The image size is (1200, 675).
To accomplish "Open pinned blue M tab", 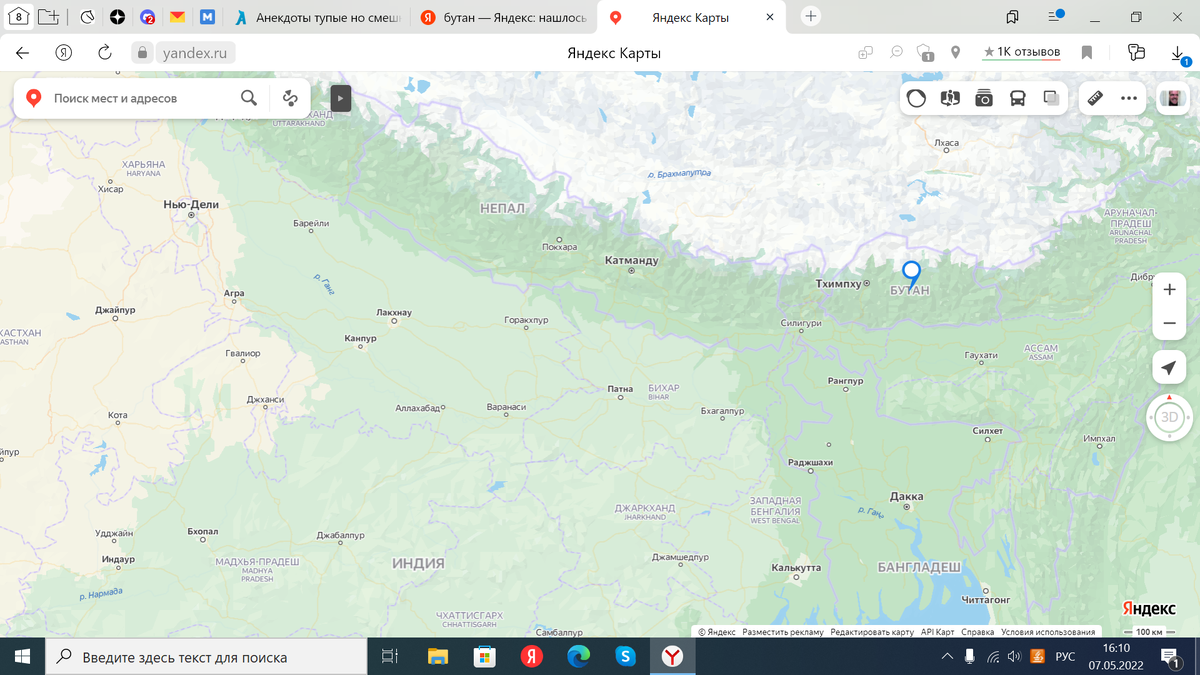I will [207, 17].
